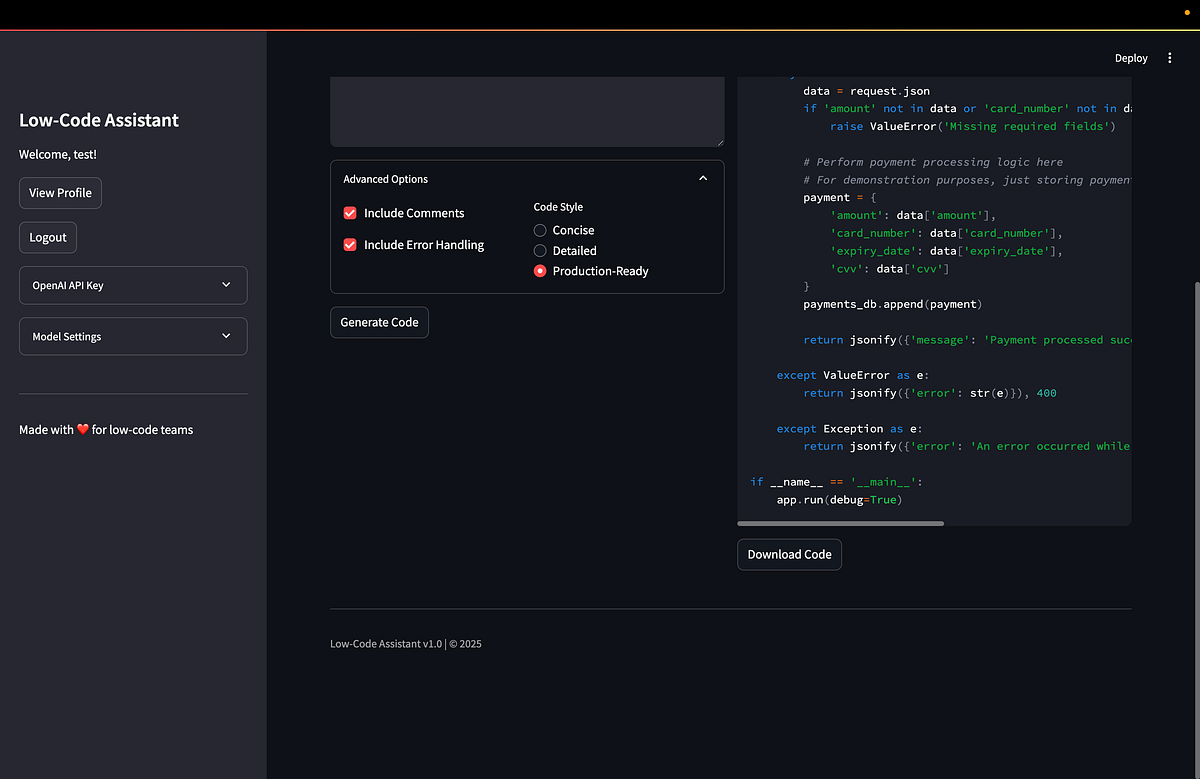This screenshot has height=779, width=1200.
Task: Click the '# Perform payment processing logic here' comment
Action: 933,162
